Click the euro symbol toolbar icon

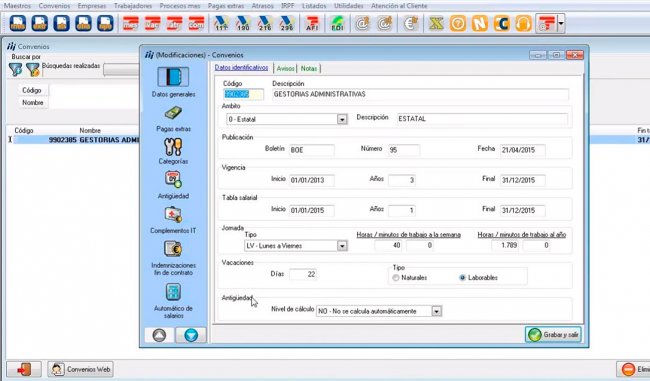[410, 24]
